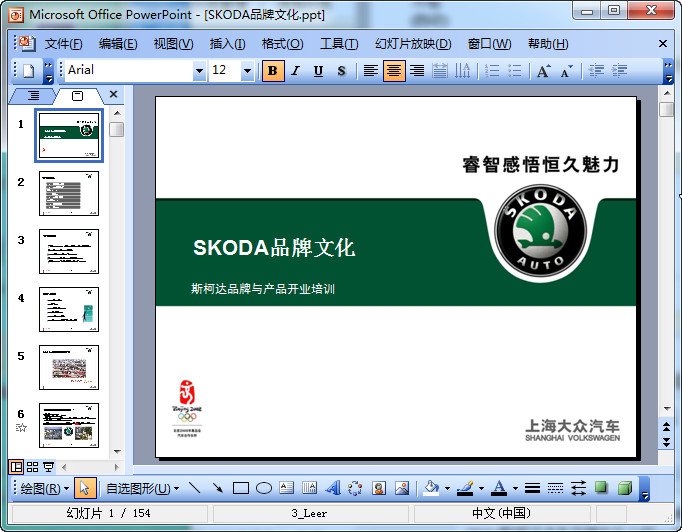
Task: Open the font name dropdown
Action: pos(199,70)
